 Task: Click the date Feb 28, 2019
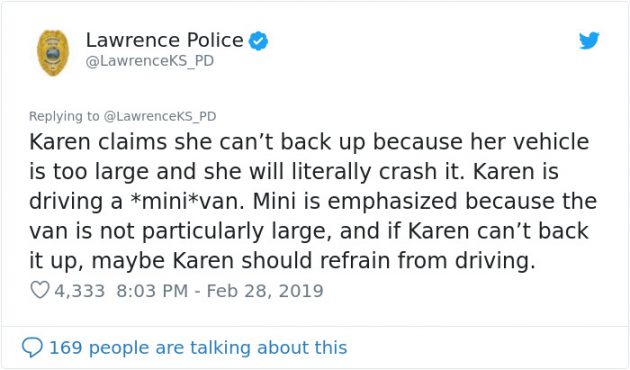pos(265,290)
